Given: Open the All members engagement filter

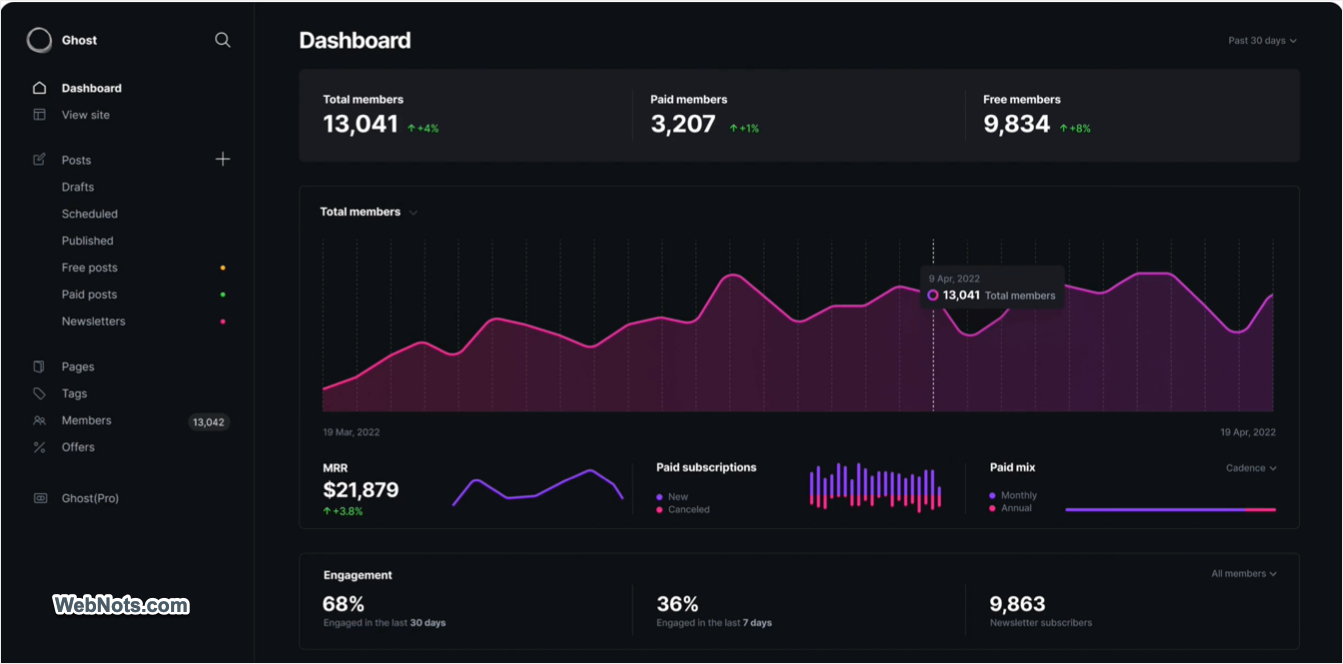Looking at the screenshot, I should click(x=1244, y=574).
